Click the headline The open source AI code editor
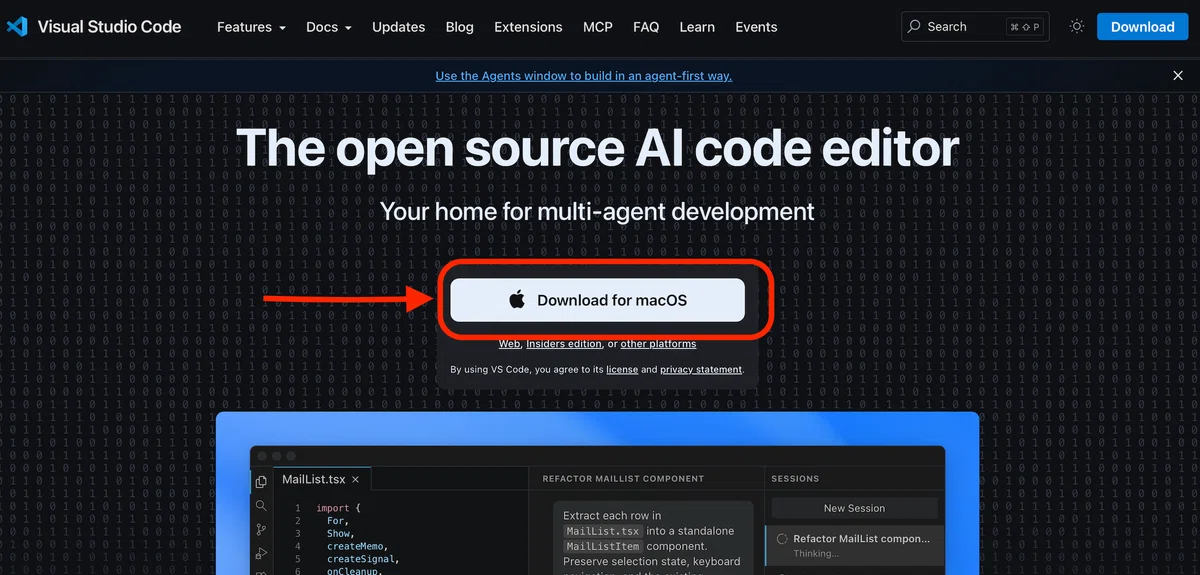This screenshot has width=1200, height=575. tap(598, 148)
